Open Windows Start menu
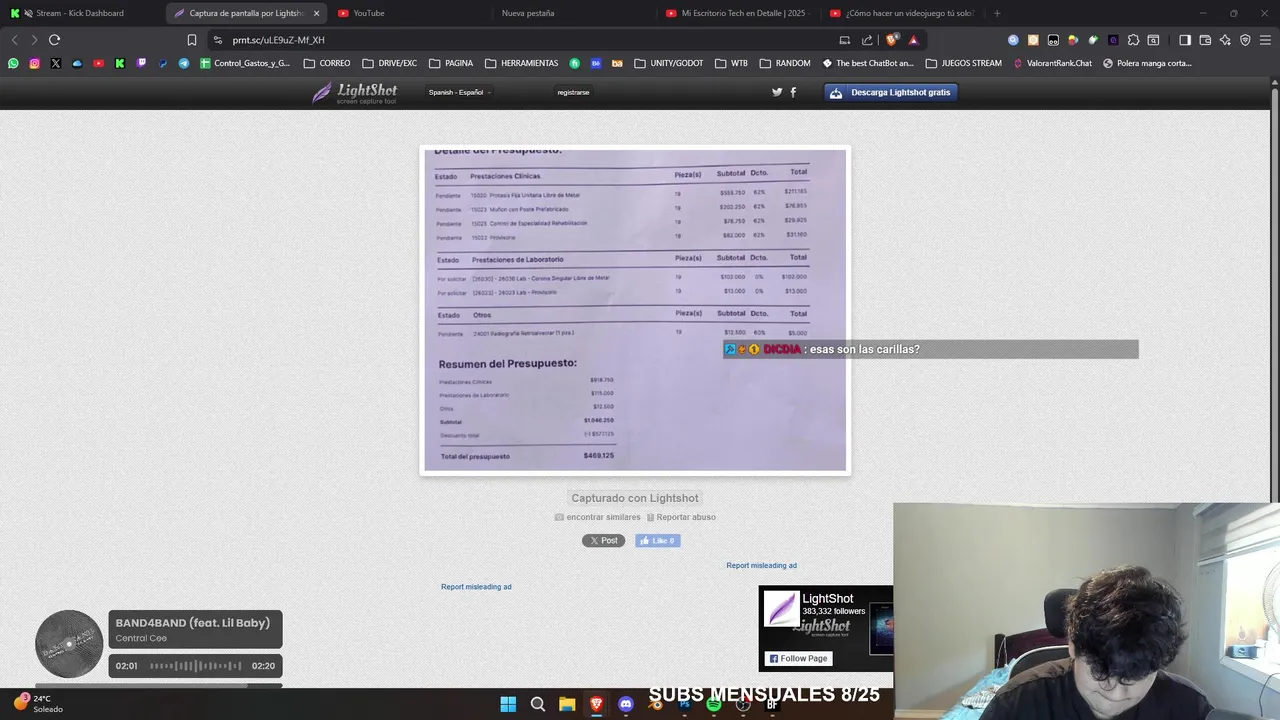This screenshot has height=720, width=1280. coord(508,704)
